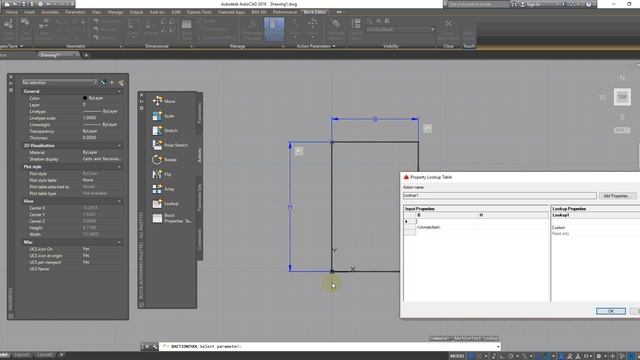Viewport: 640px width, 360px height.
Task: Click the lookup grip beside B parameter
Action: [x=427, y=129]
